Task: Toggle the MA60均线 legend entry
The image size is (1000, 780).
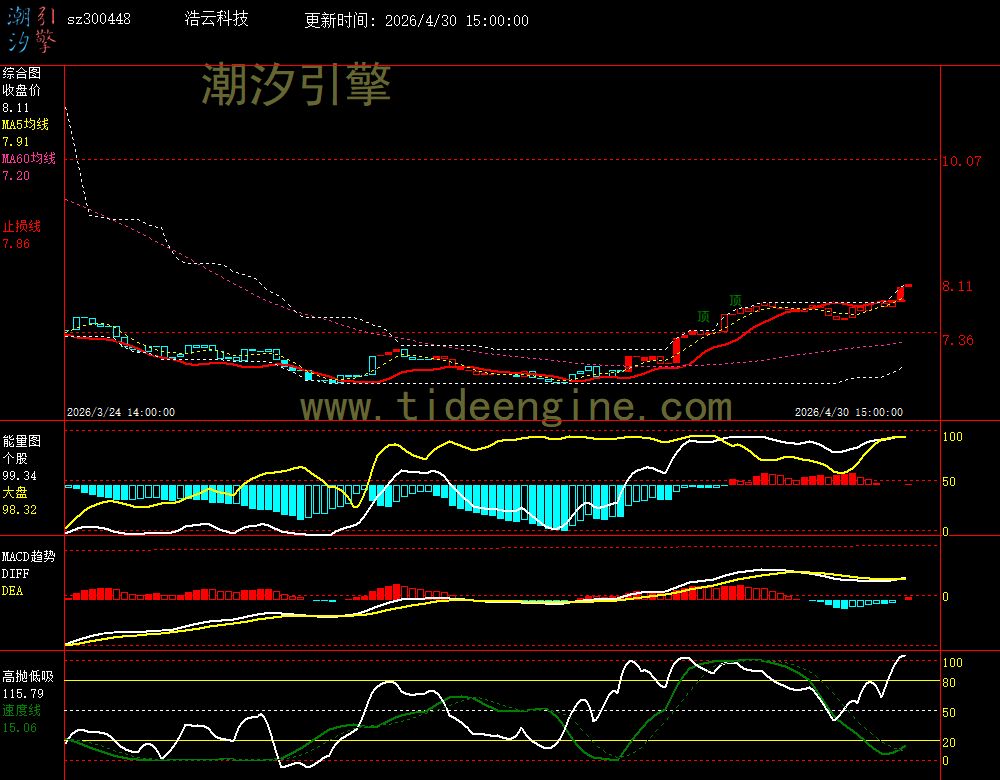Action: 28,158
